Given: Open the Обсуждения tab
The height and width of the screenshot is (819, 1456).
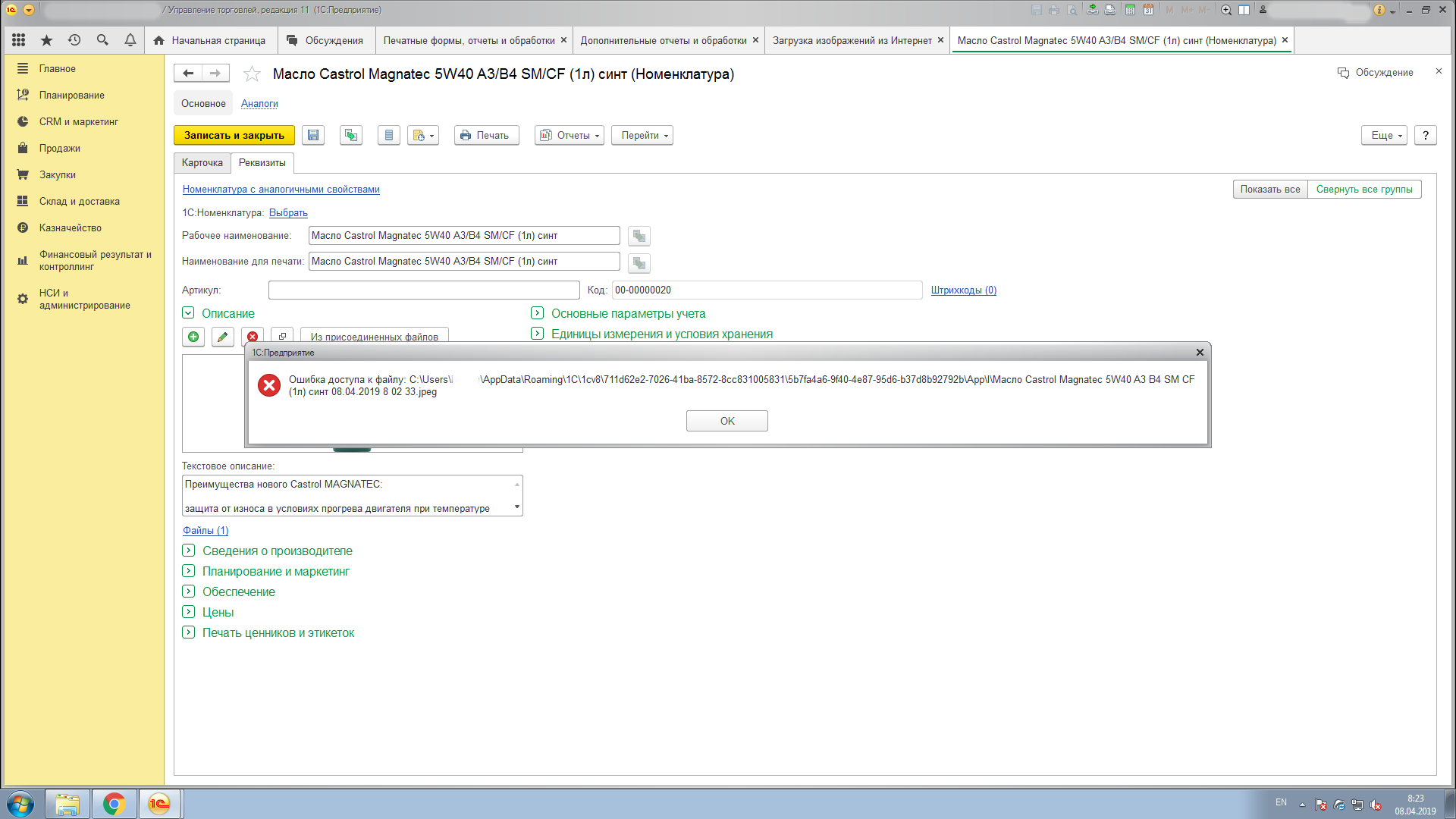Looking at the screenshot, I should [x=326, y=40].
